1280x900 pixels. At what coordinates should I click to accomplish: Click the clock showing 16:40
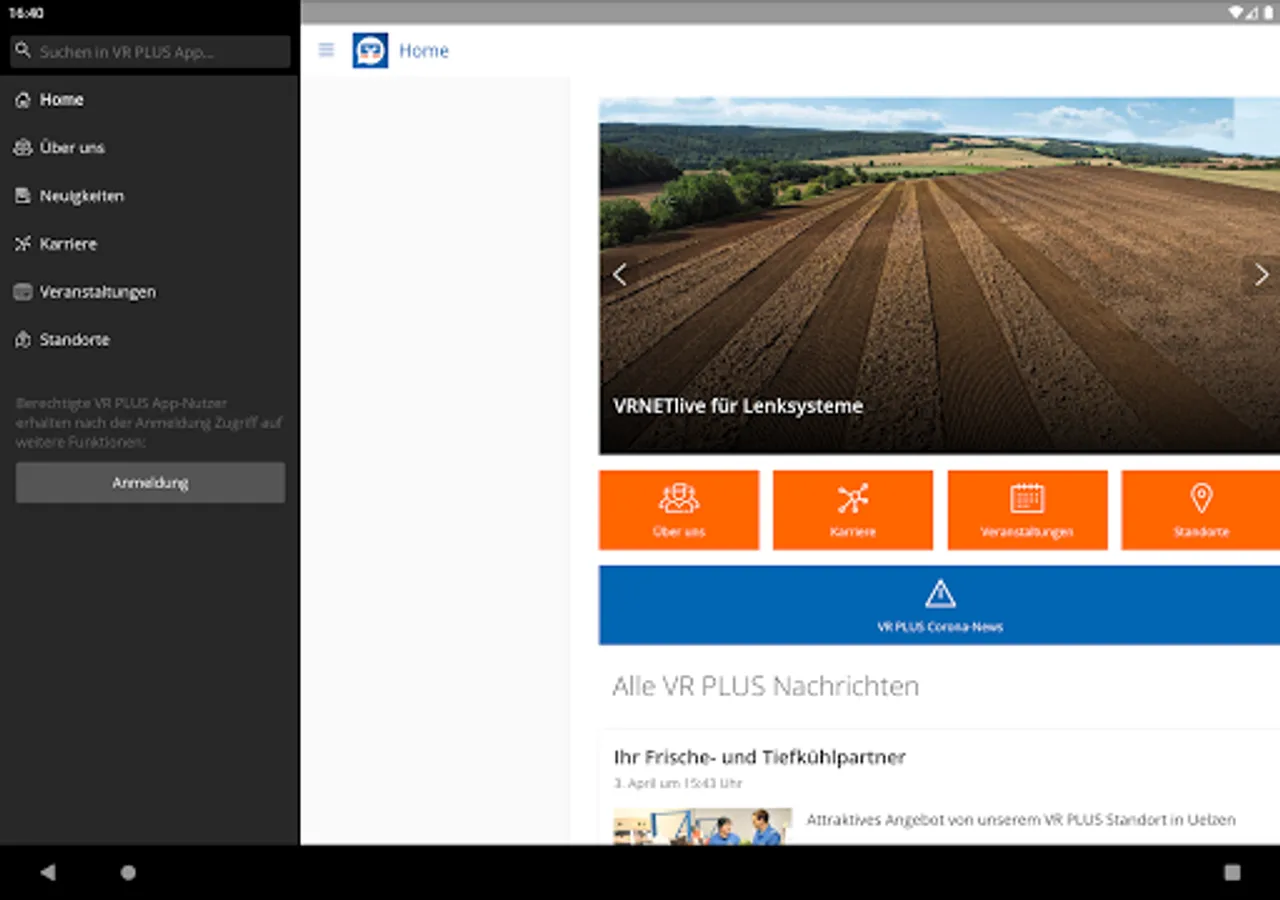25,13
